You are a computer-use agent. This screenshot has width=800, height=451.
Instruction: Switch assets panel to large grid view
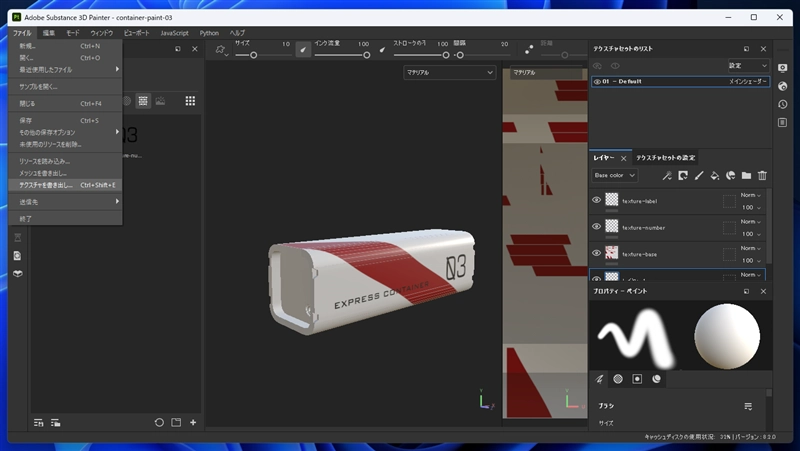point(190,101)
